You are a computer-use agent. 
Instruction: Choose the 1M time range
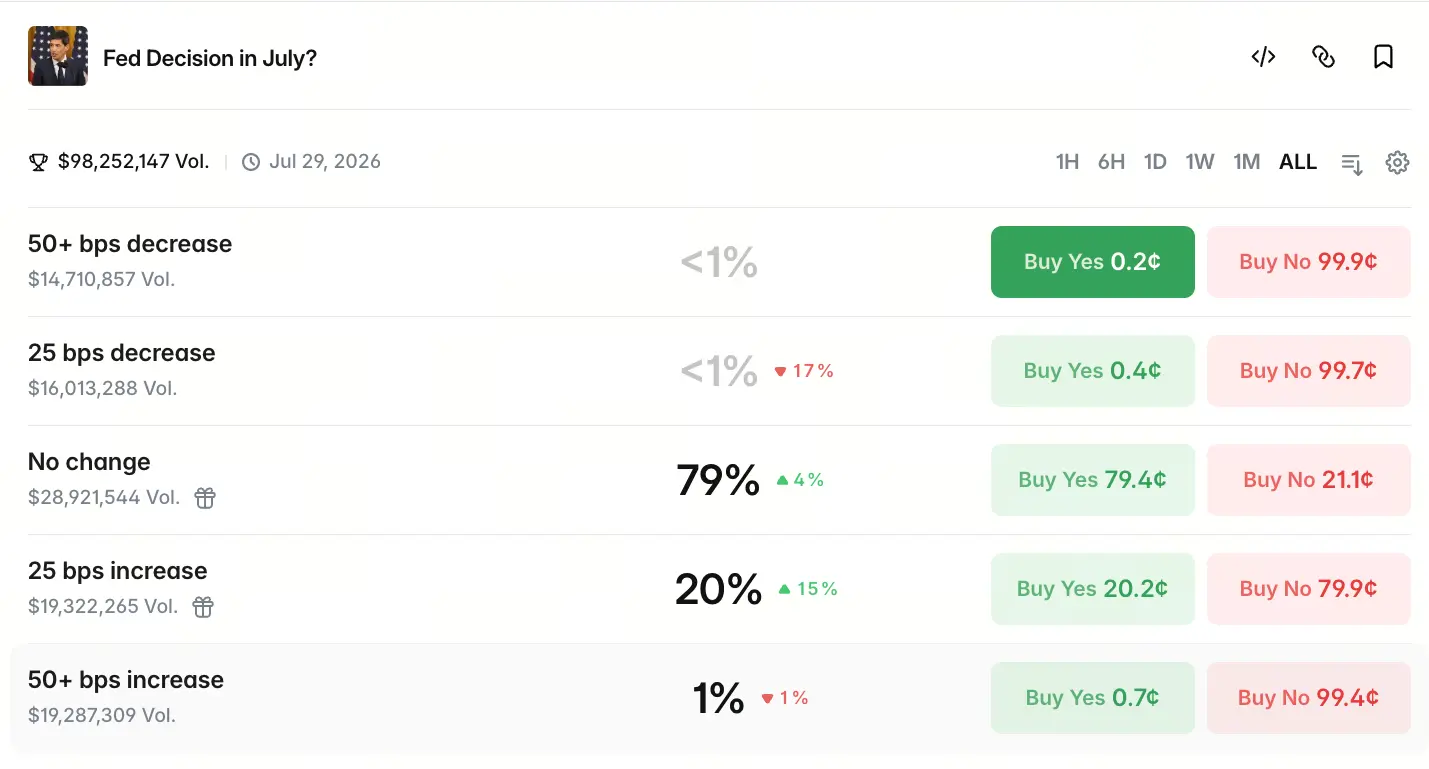click(1246, 162)
